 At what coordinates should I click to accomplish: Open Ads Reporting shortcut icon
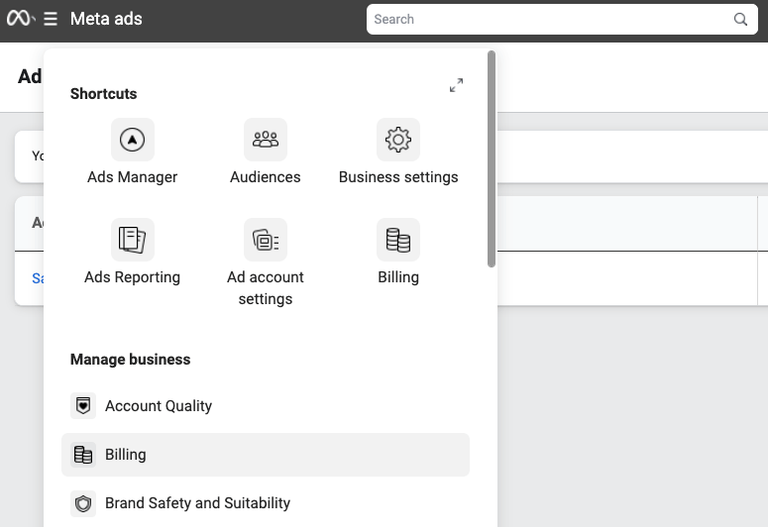pyautogui.click(x=132, y=240)
